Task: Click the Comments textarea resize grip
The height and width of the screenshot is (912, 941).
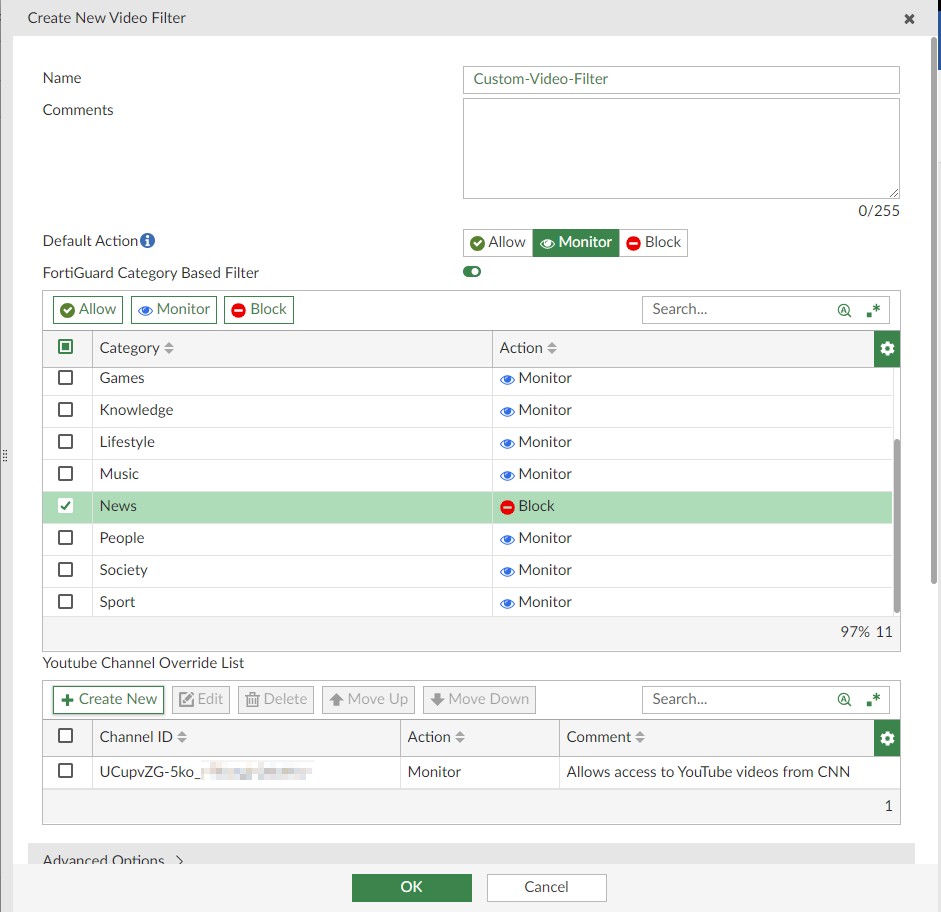Action: click(894, 193)
